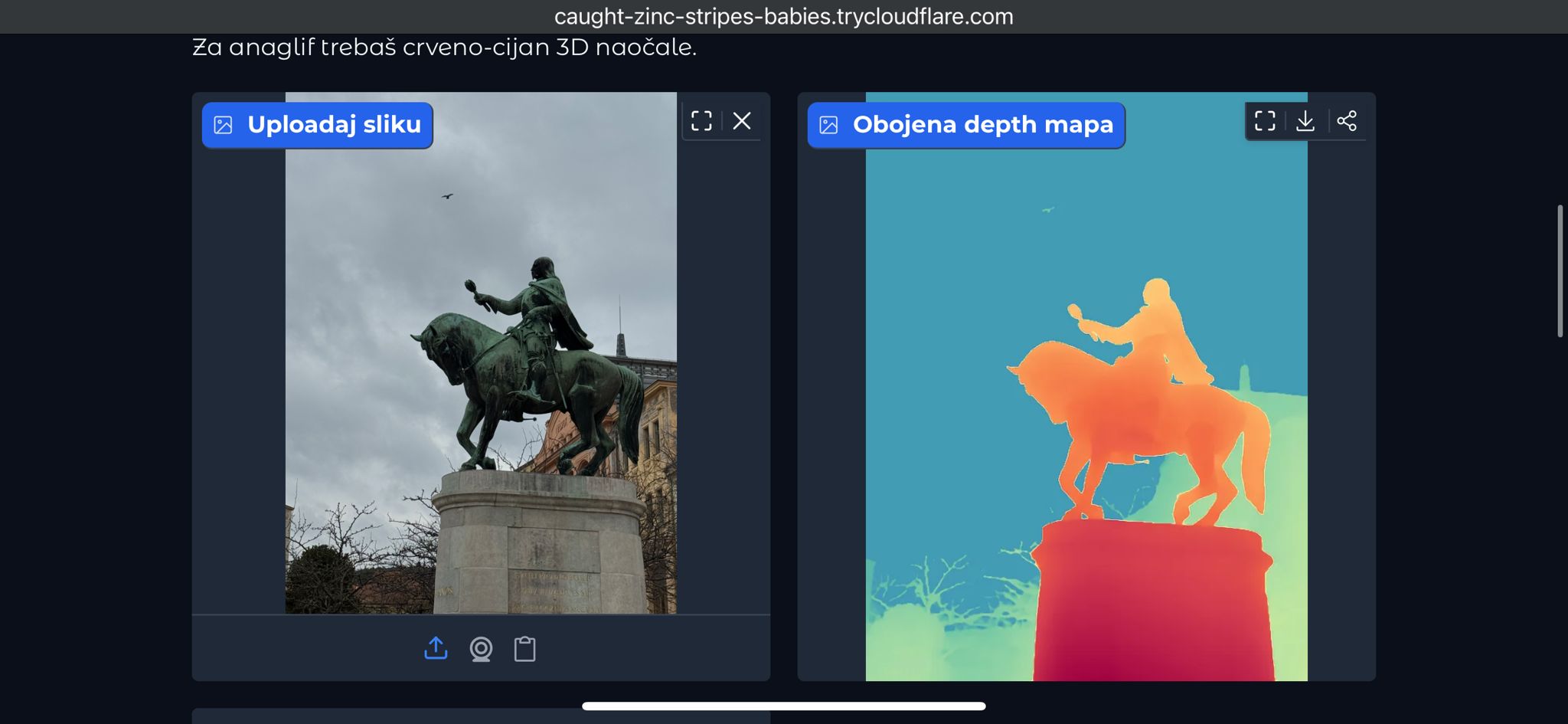Click the 'Uploadaj sliku' label text
Screen dimensions: 1568x724
pyautogui.click(x=334, y=125)
